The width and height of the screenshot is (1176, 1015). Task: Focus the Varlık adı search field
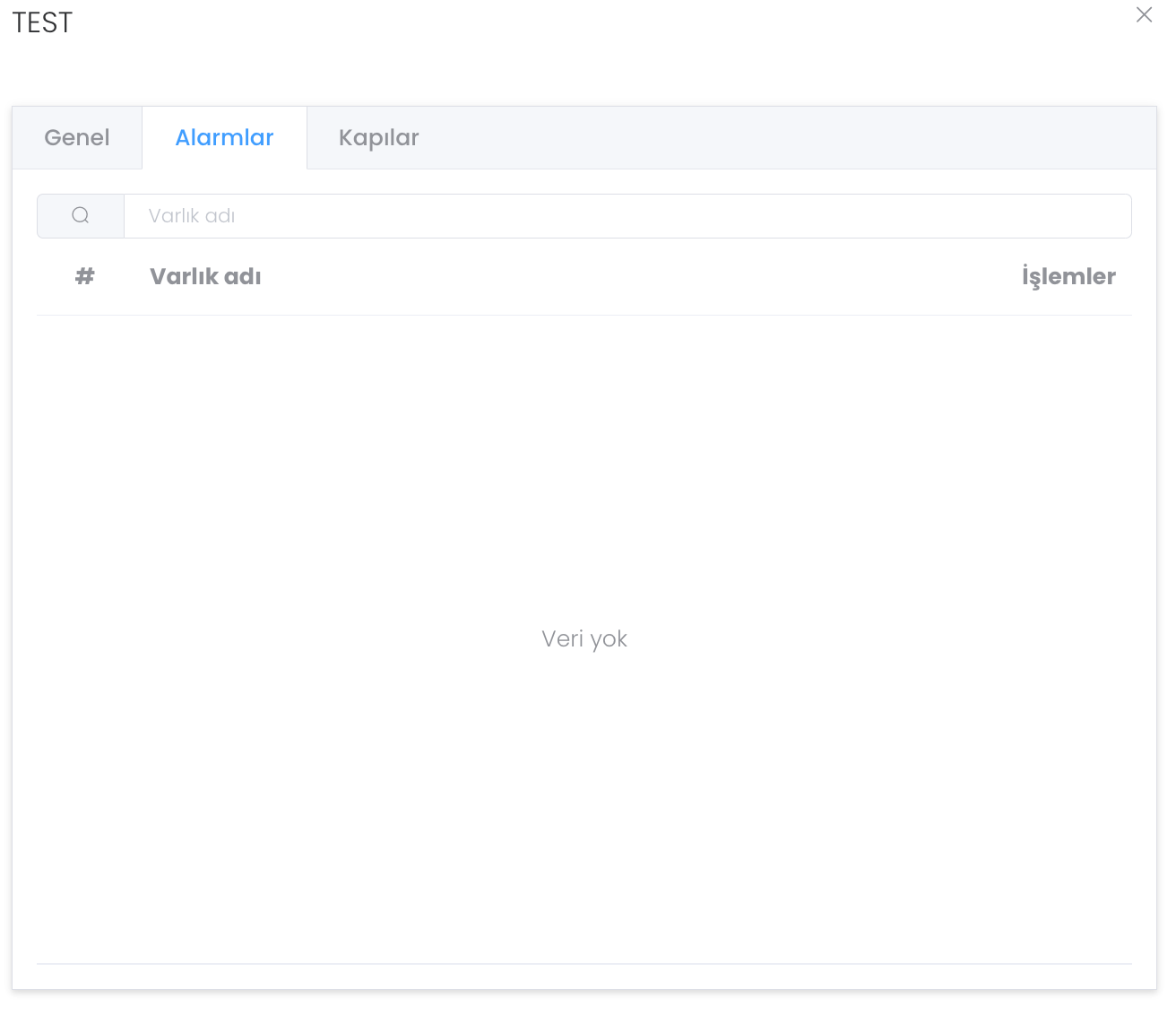tap(627, 216)
